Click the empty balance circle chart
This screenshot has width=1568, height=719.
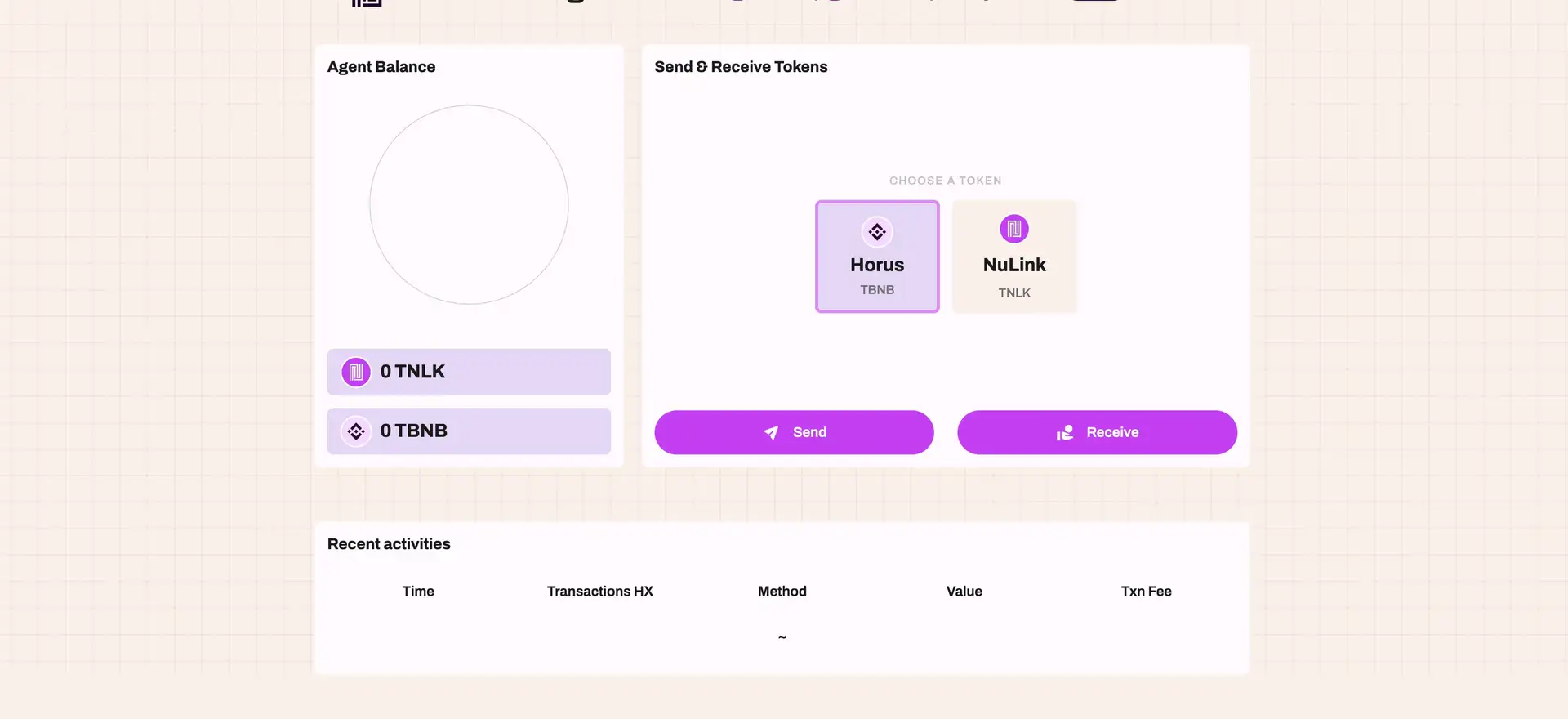[x=469, y=204]
